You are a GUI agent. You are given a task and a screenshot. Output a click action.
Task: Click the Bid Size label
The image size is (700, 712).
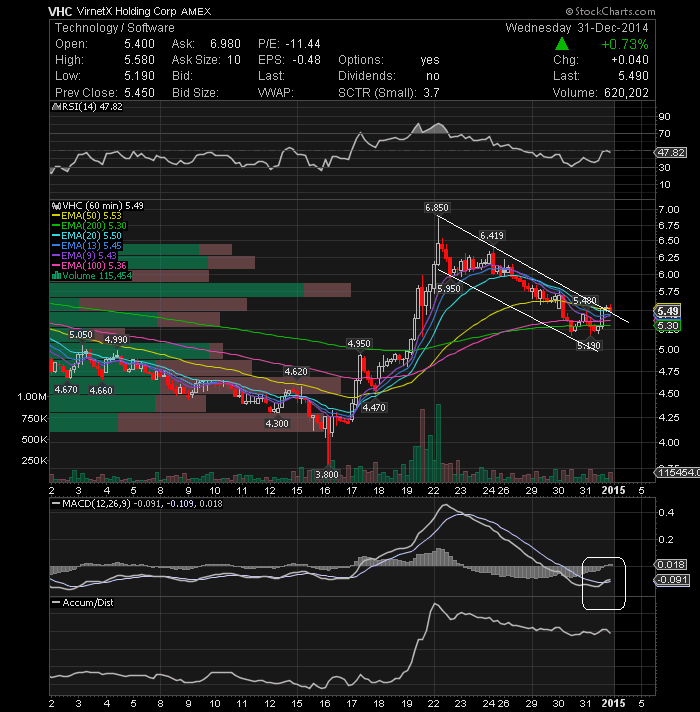pyautogui.click(x=195, y=93)
